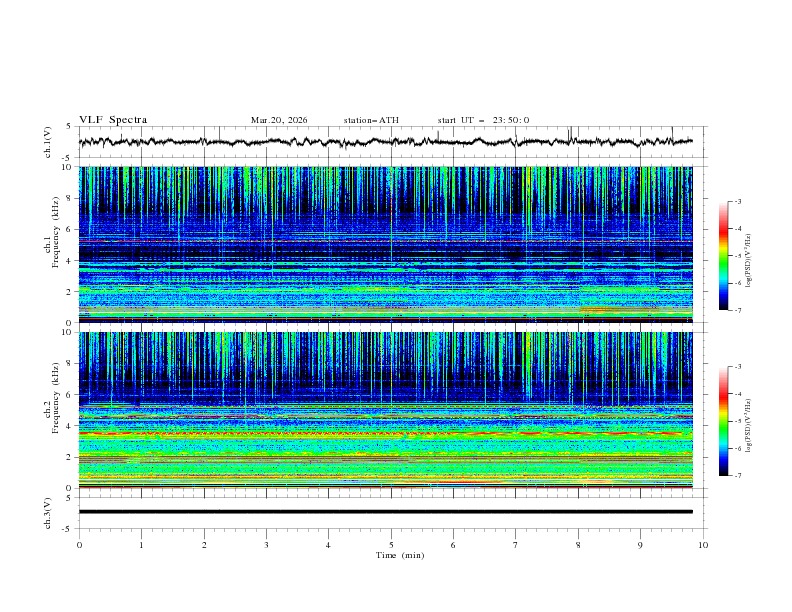
Task: Click the "-4" label on ch.2 color bar
Action: [x=738, y=394]
